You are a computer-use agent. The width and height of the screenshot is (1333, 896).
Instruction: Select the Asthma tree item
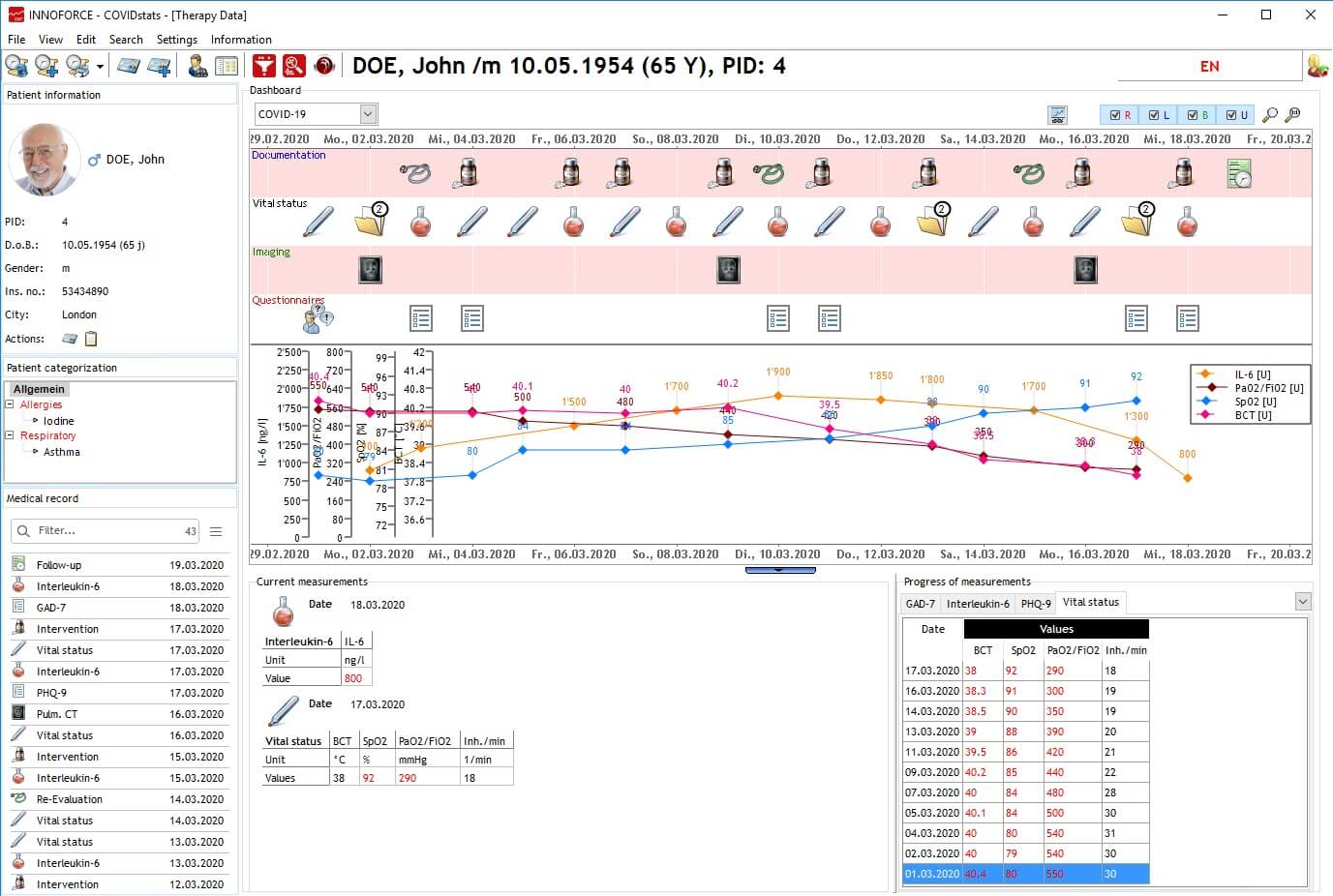coord(61,452)
